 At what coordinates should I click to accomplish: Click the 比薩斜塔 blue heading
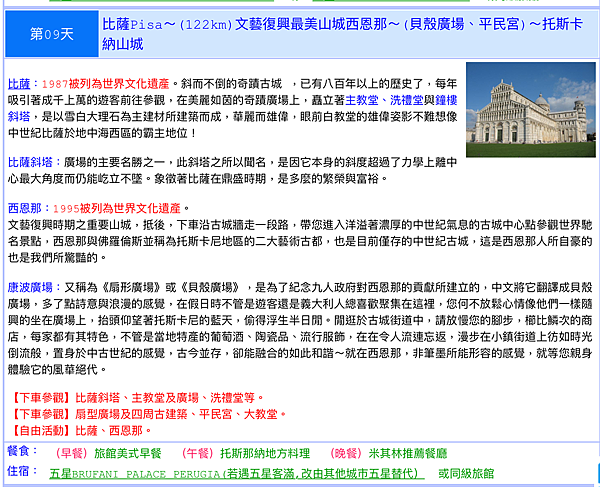click(30, 163)
